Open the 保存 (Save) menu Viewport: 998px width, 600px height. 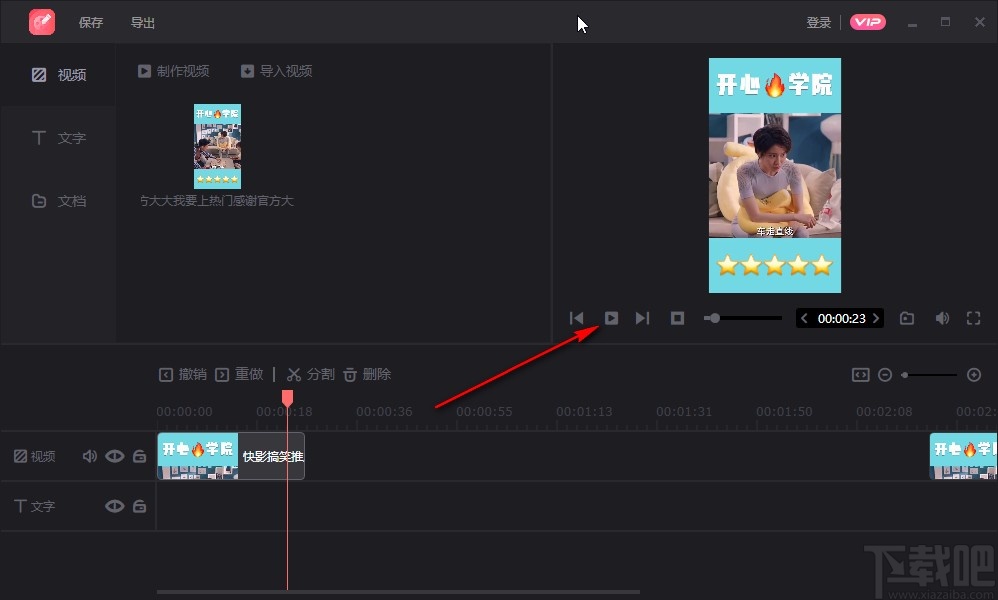pyautogui.click(x=90, y=23)
